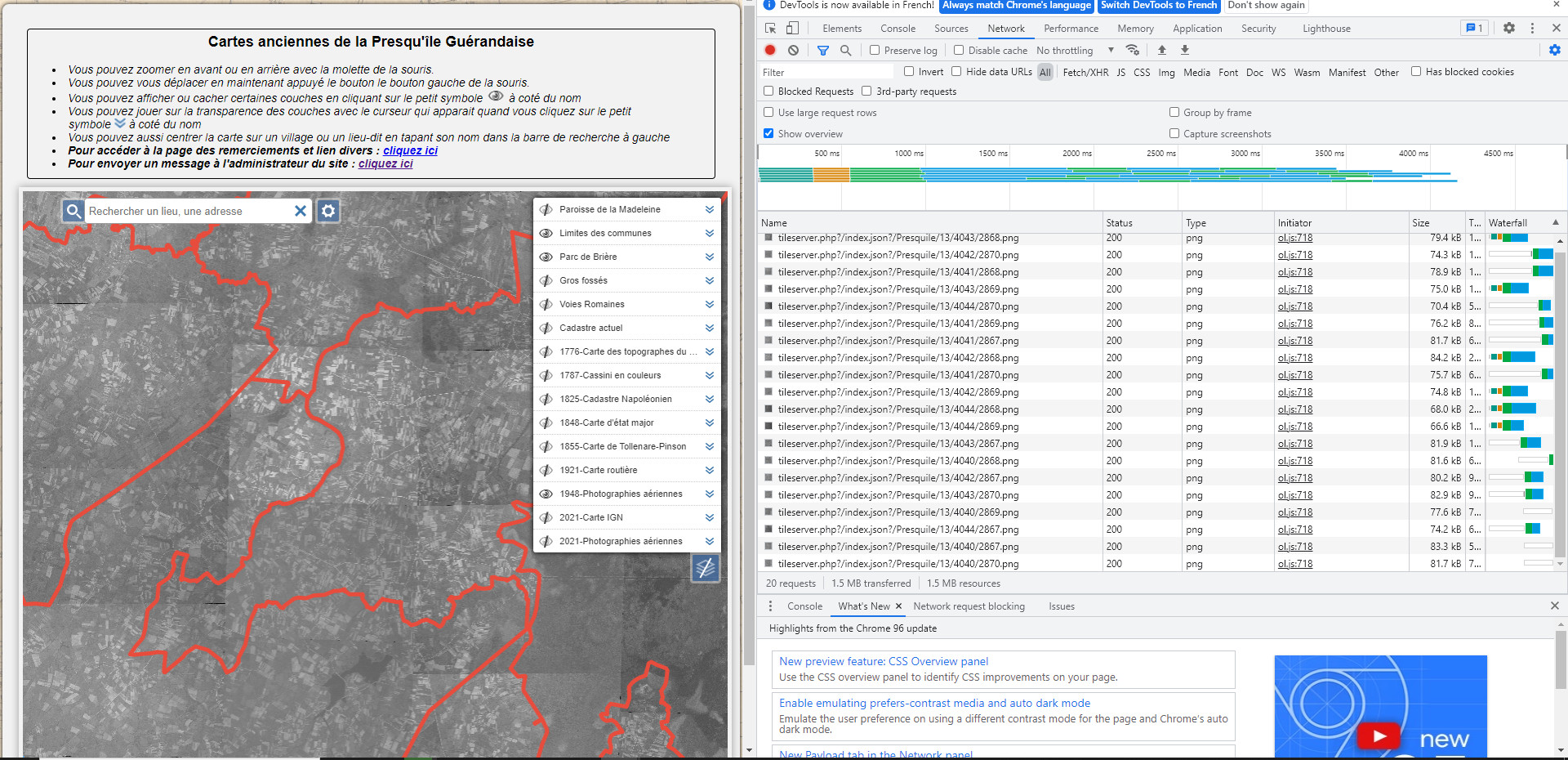Open the map settings gear button
Image resolution: width=1568 pixels, height=760 pixels.
pos(328,211)
